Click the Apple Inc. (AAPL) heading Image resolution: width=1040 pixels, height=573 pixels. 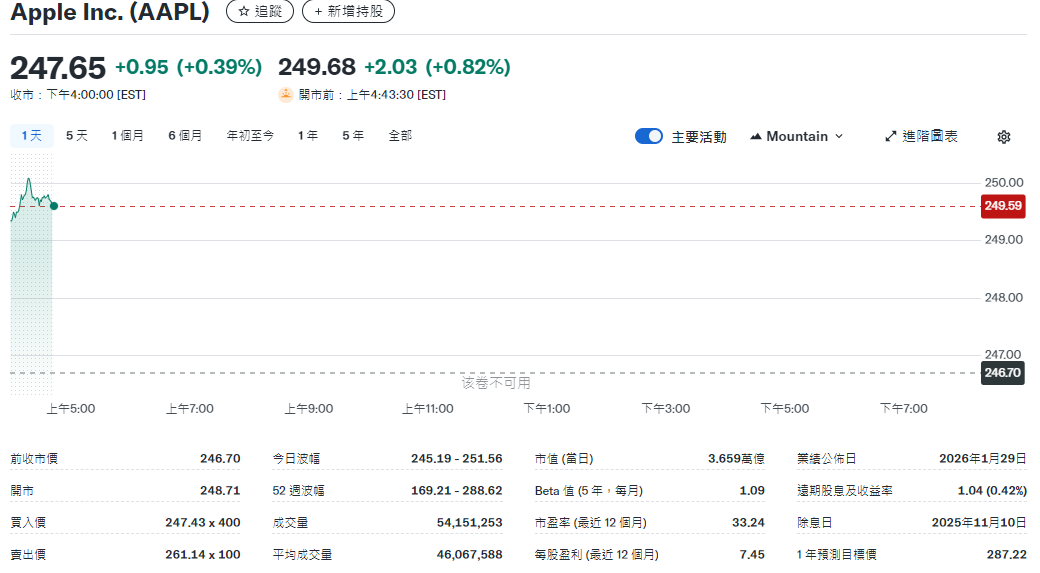[x=110, y=11]
